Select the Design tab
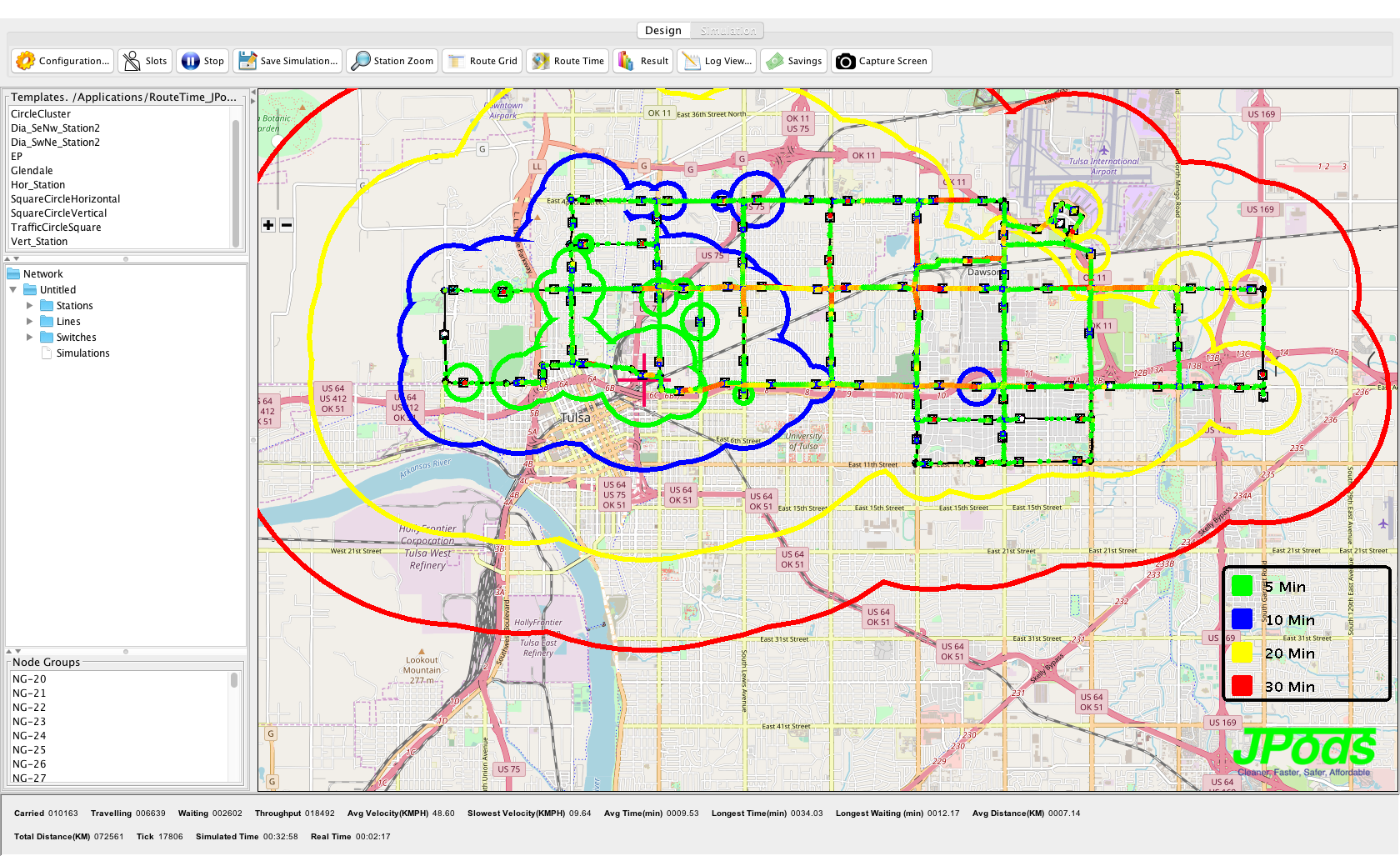Screen dimensions: 1400x856 coord(663,31)
